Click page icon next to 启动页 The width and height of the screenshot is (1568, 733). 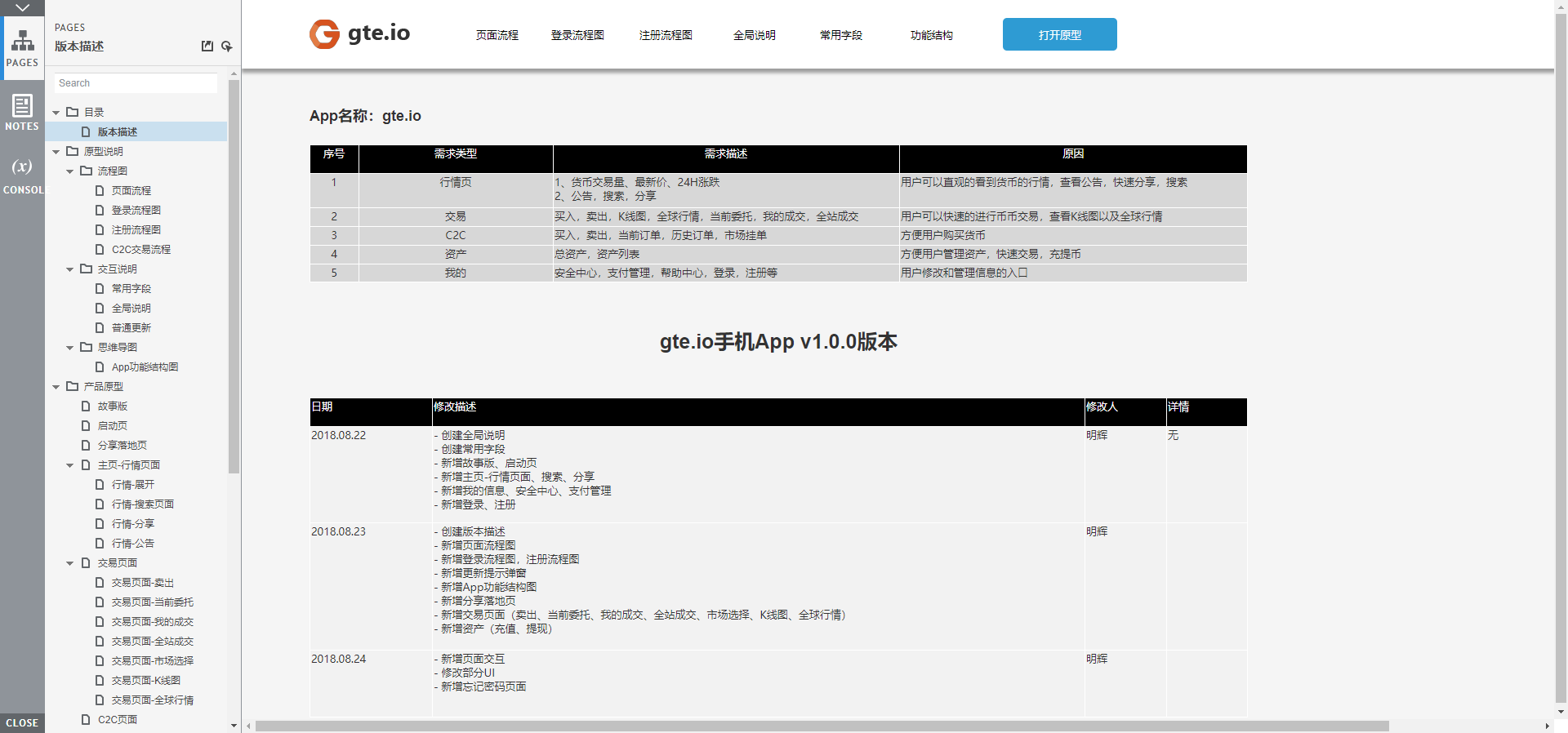click(x=86, y=425)
